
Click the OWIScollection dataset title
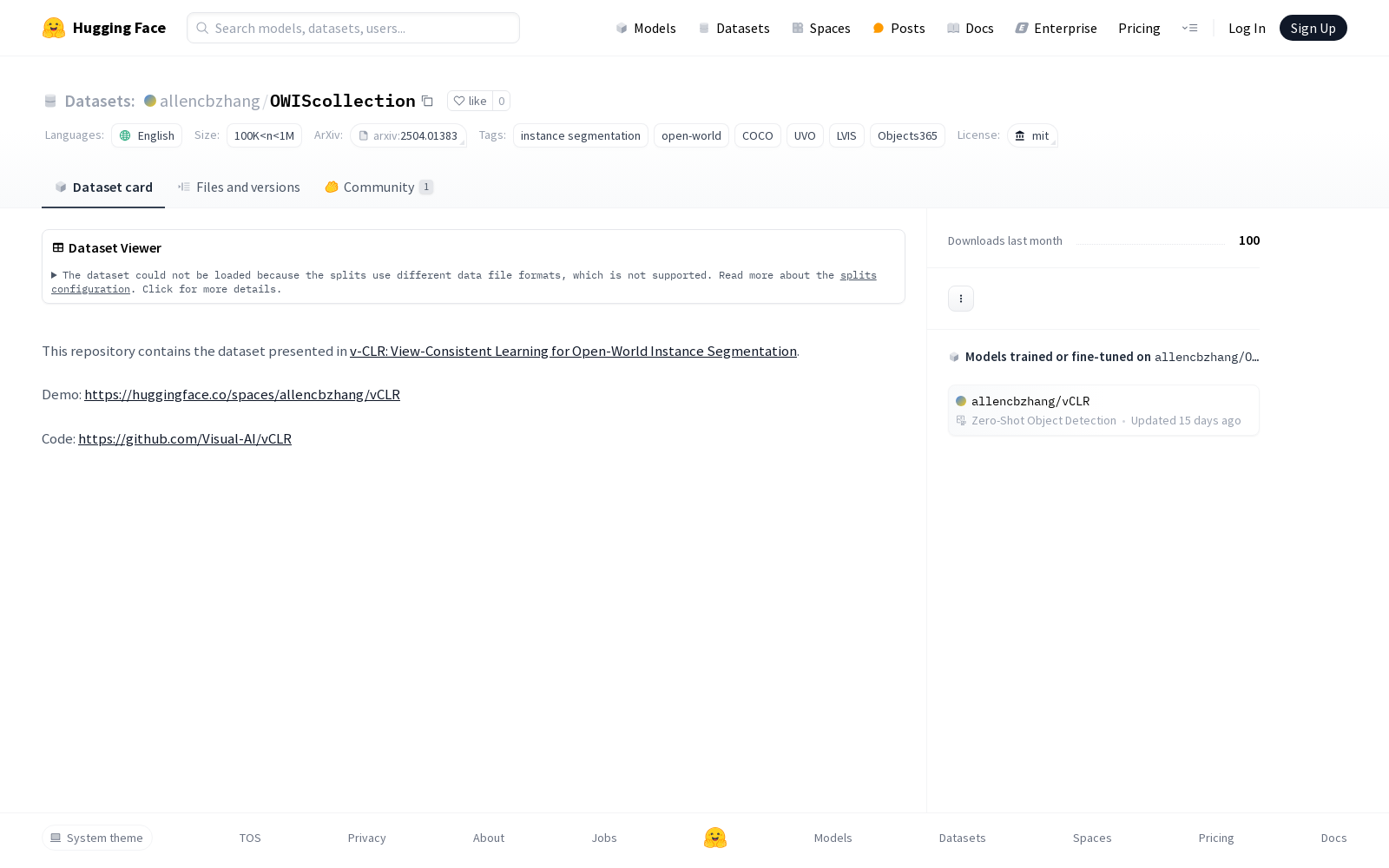343,101
